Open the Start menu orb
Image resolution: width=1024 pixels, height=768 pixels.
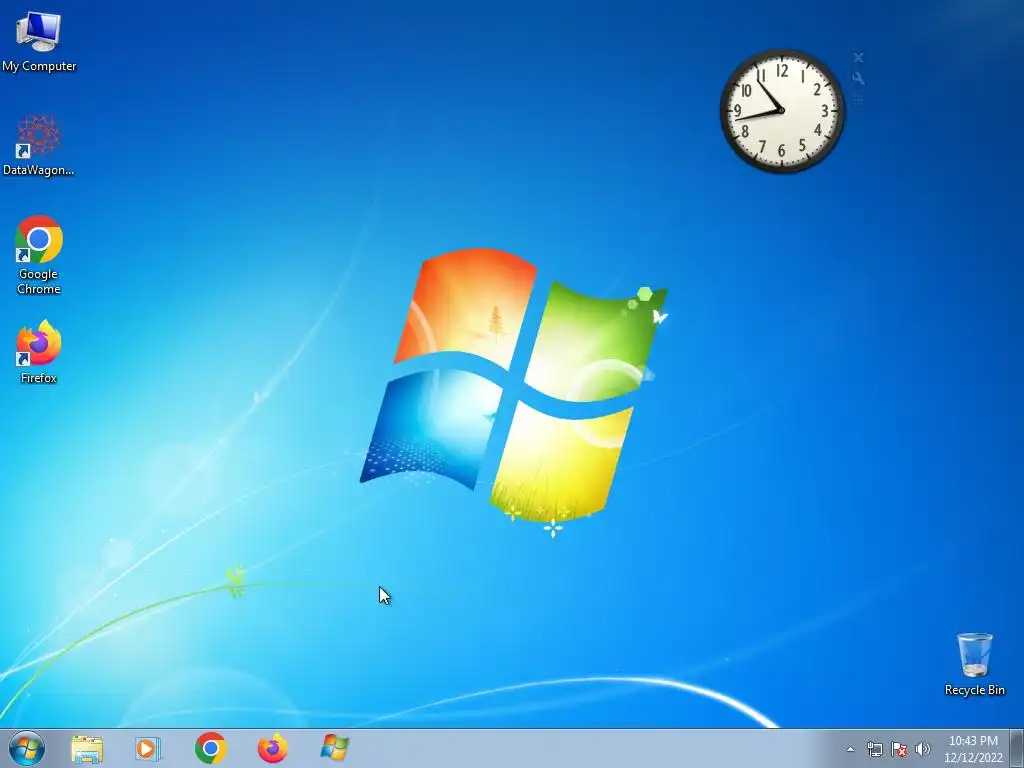27,748
